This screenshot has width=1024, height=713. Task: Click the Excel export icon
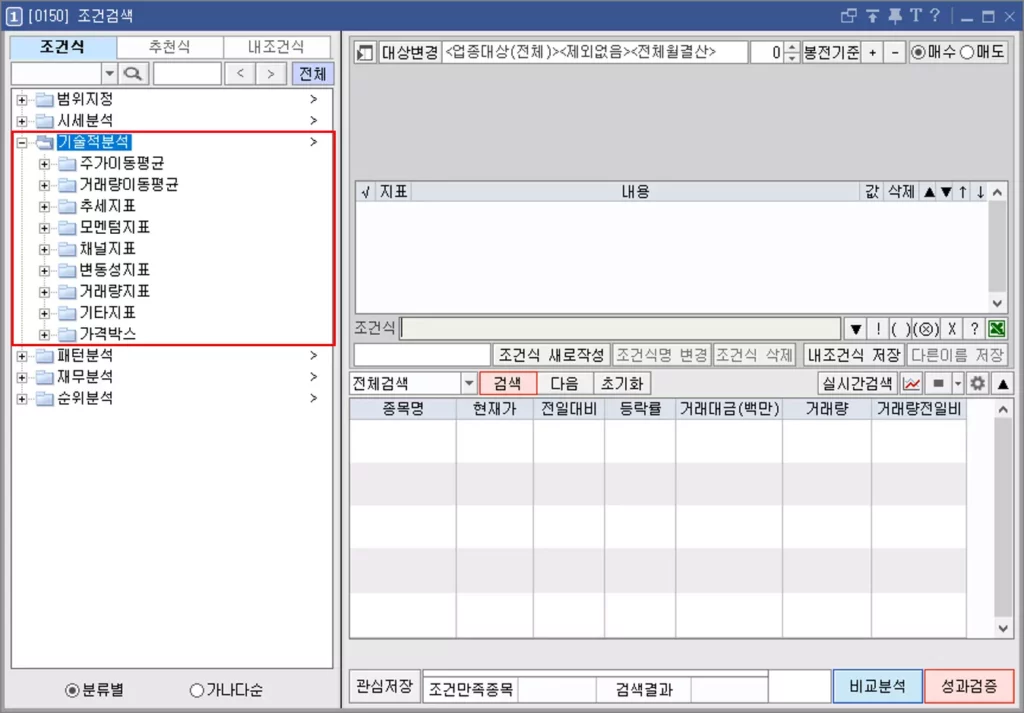[997, 328]
